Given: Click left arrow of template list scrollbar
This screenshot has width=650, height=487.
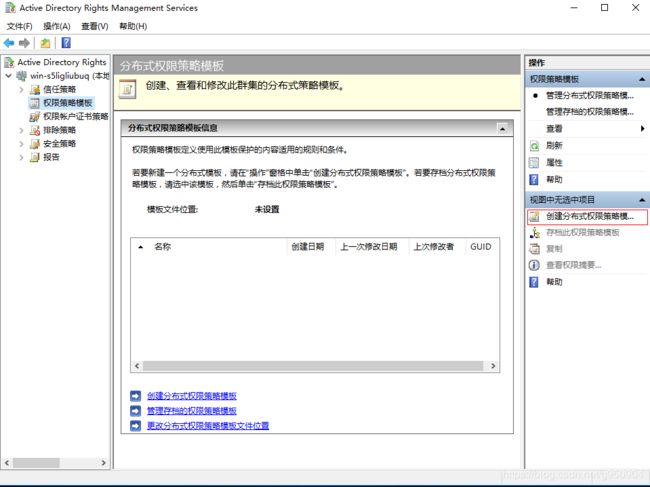Looking at the screenshot, I should (137, 366).
